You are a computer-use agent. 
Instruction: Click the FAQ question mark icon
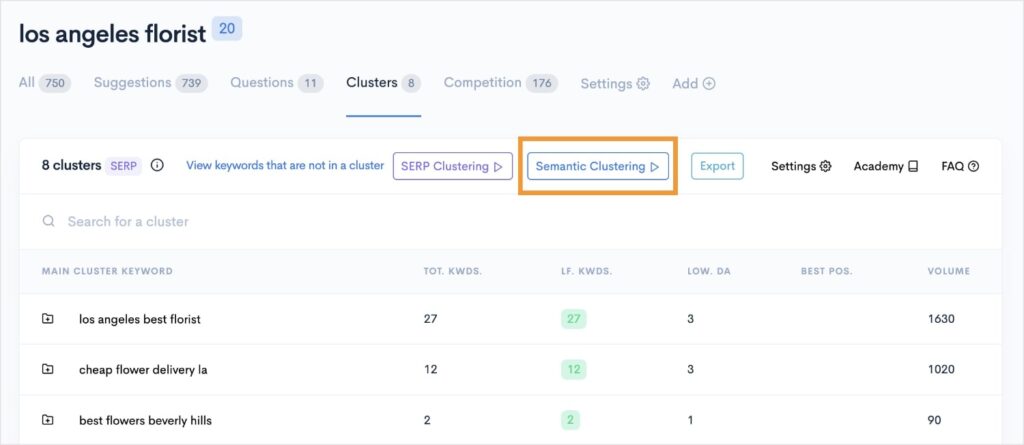pyautogui.click(x=974, y=166)
